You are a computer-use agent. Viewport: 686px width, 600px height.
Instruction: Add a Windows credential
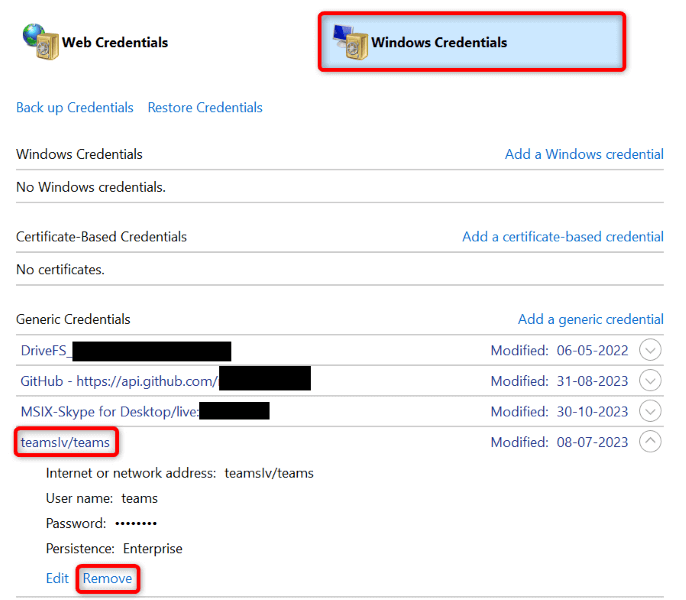[x=584, y=154]
